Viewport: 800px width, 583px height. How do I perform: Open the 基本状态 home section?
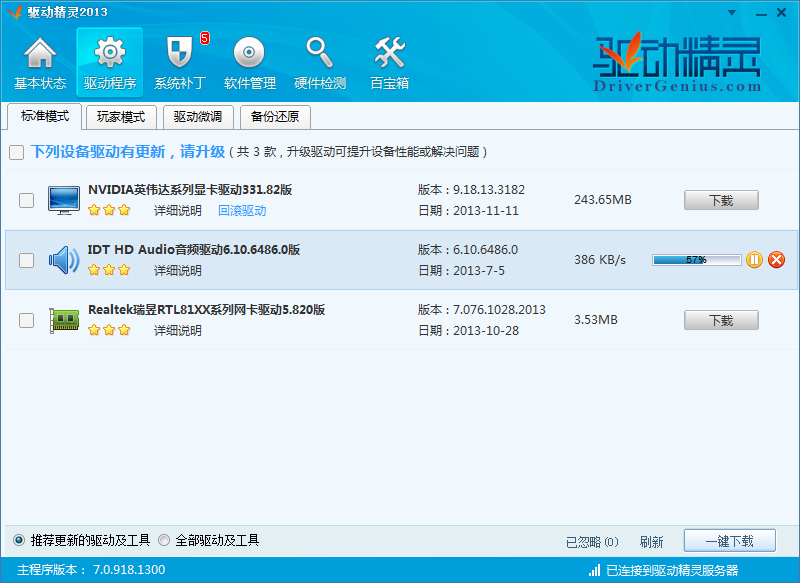(x=40, y=63)
